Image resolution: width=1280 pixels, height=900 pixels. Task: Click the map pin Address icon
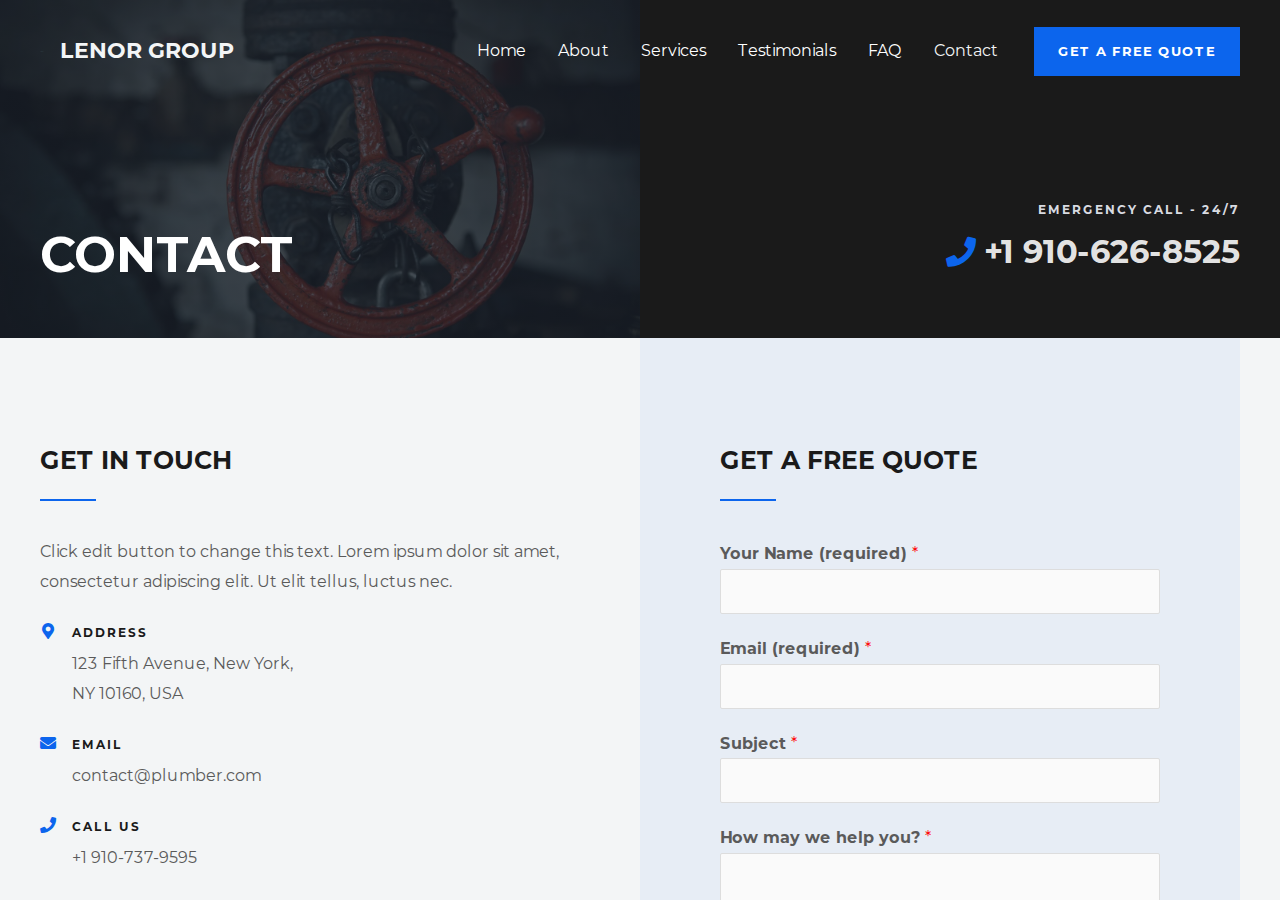click(48, 631)
